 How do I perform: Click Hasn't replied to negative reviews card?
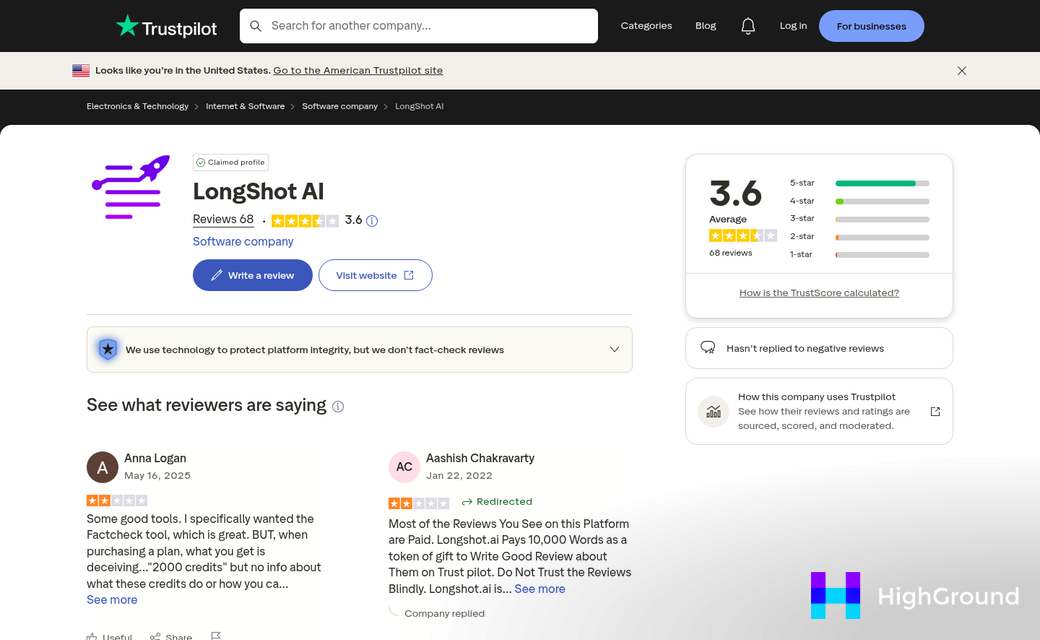[x=819, y=348]
